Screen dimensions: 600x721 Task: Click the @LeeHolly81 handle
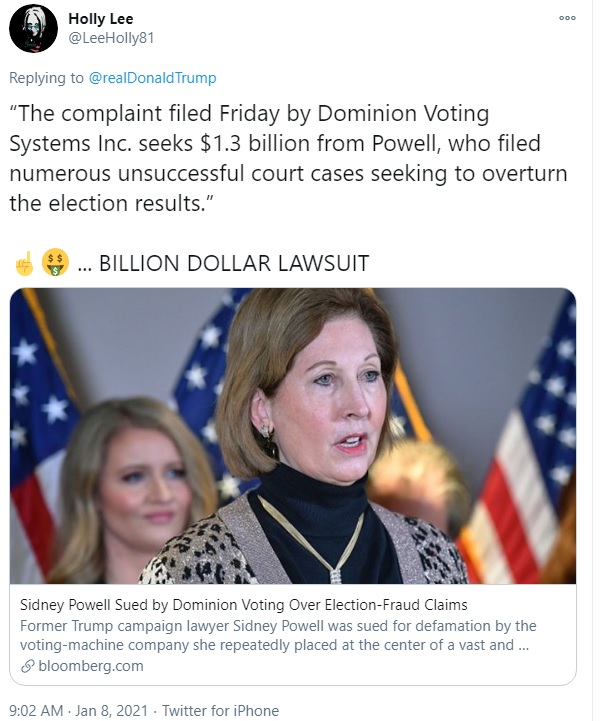[x=110, y=37]
